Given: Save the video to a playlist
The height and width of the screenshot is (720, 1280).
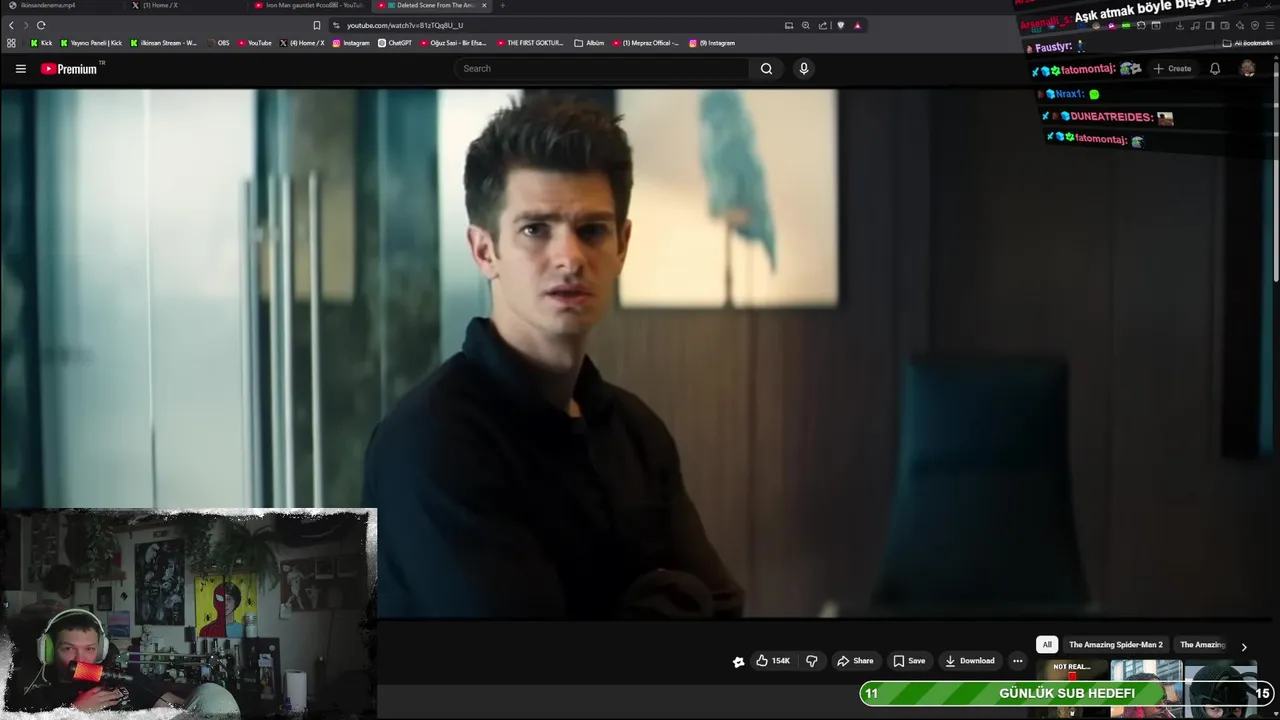Looking at the screenshot, I should click(909, 661).
